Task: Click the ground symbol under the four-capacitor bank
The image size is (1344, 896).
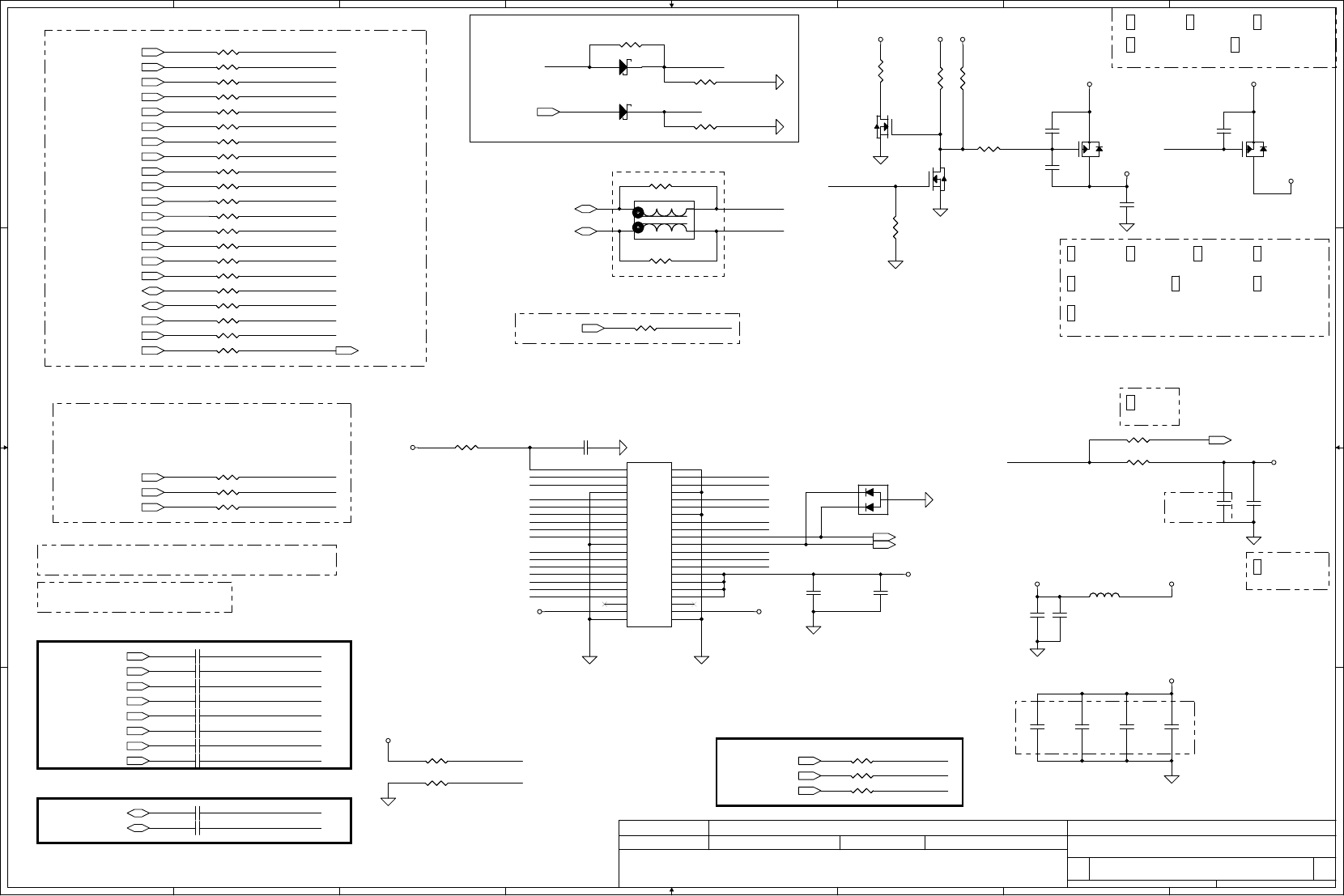Action: (x=1172, y=779)
